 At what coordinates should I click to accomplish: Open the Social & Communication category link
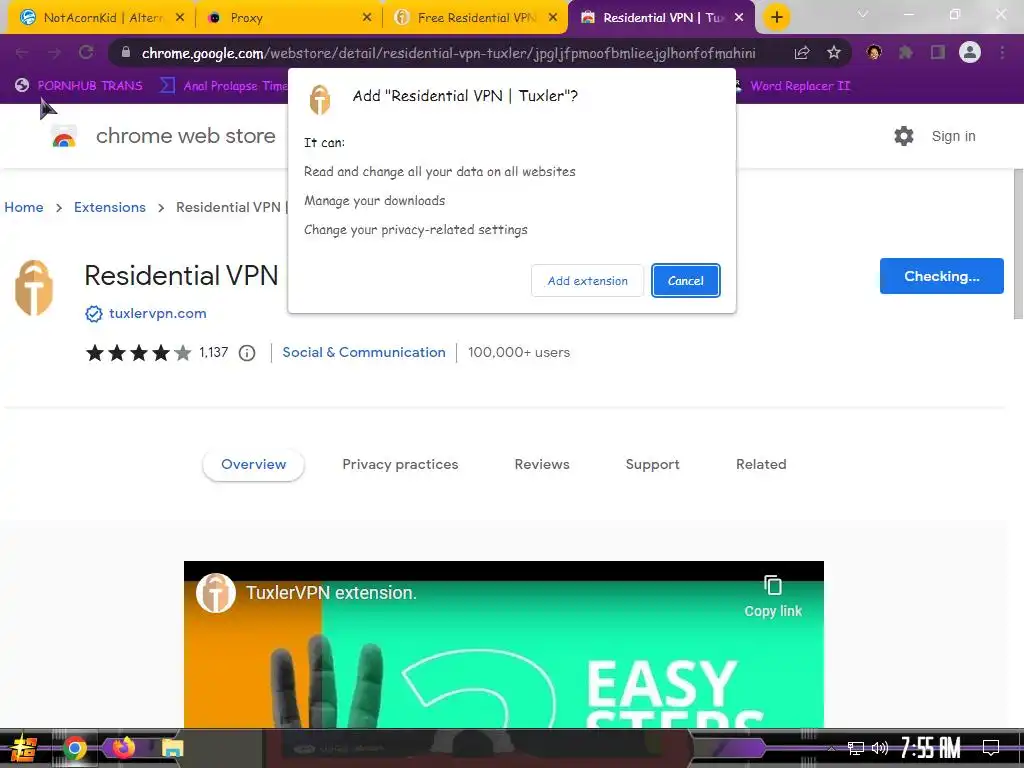364,353
